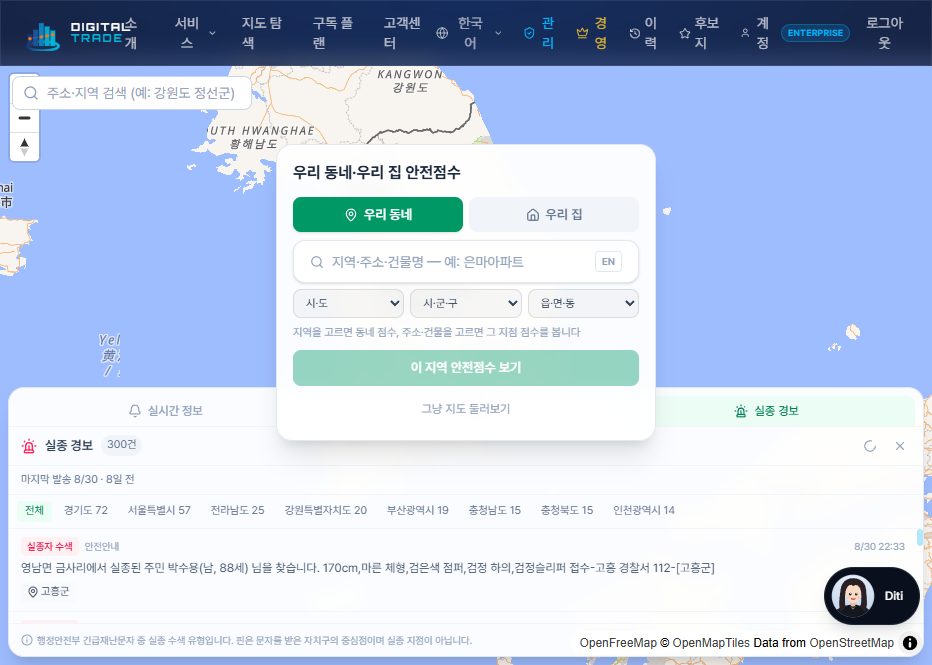
Task: Switch to 실종 경보 tab
Action: pyautogui.click(x=767, y=411)
